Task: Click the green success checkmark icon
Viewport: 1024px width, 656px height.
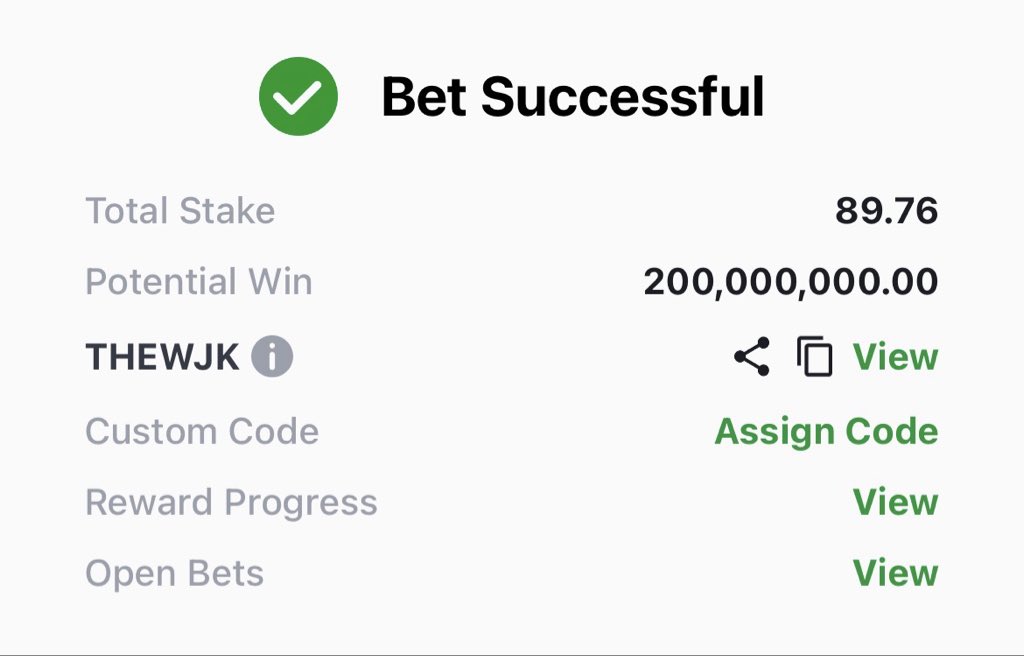Action: tap(298, 97)
